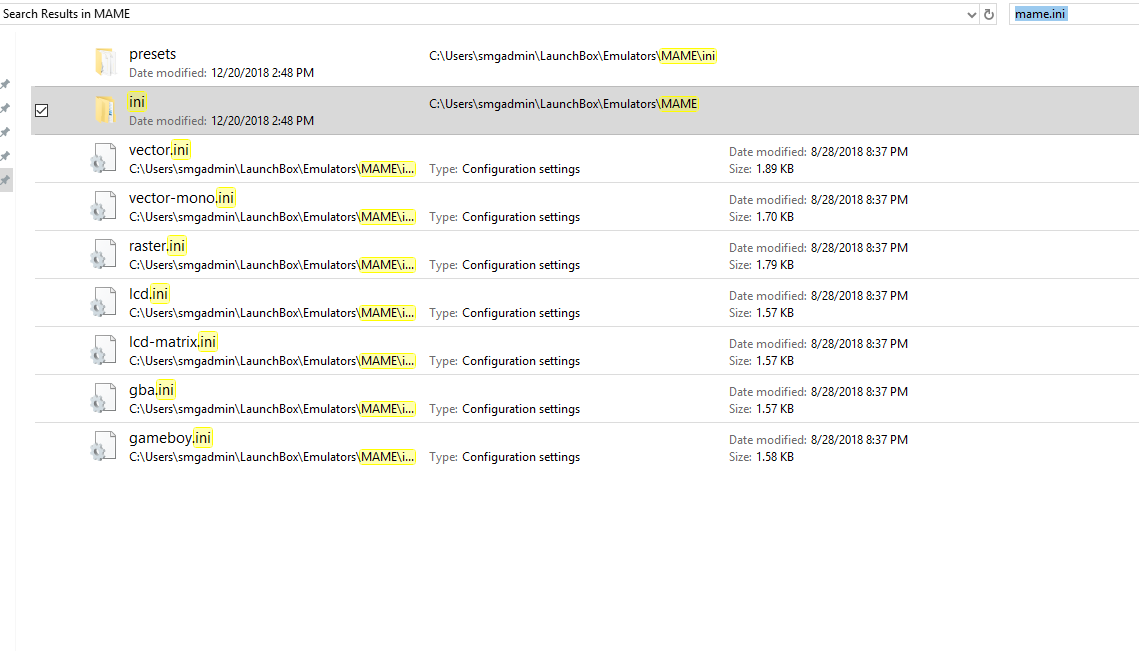
Task: Click the file path under raster.ini
Action: point(272,264)
